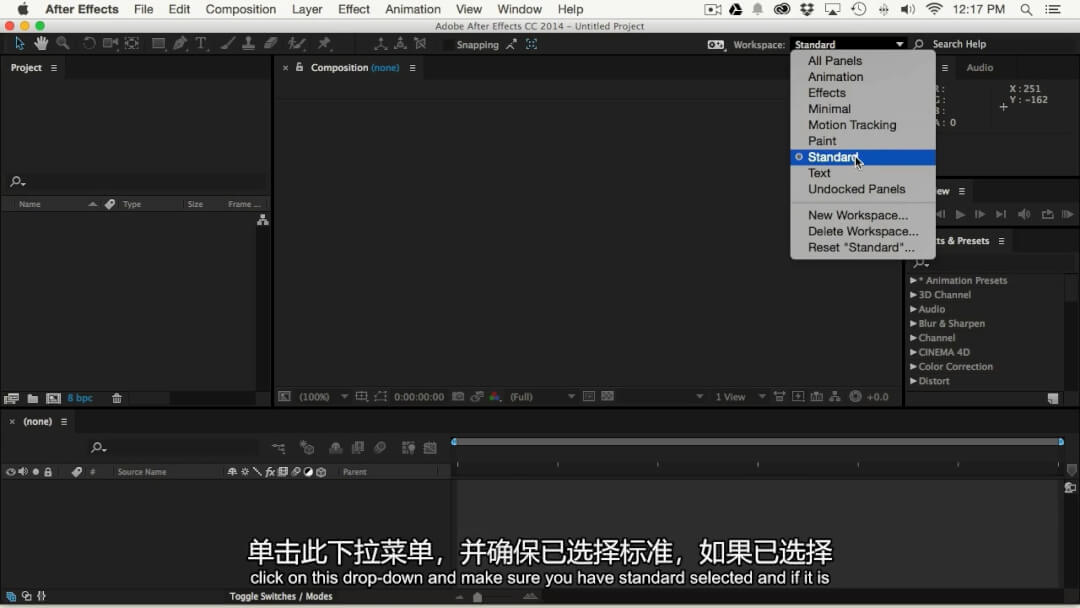Open the Project panel options menu
Screen dimensions: 1080x608
(x=54, y=68)
